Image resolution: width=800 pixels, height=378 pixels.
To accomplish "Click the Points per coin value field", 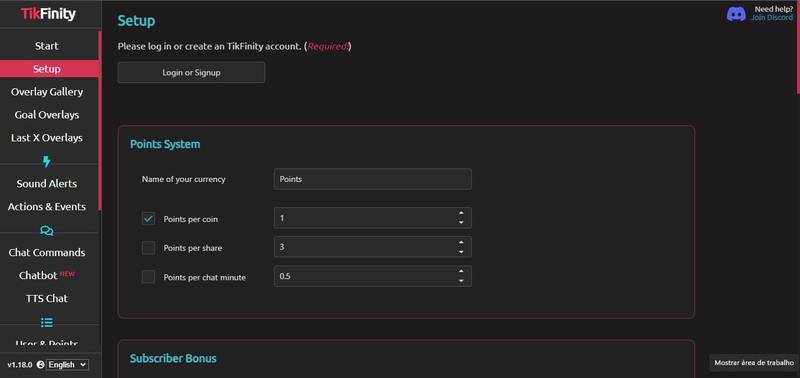I will pos(372,218).
